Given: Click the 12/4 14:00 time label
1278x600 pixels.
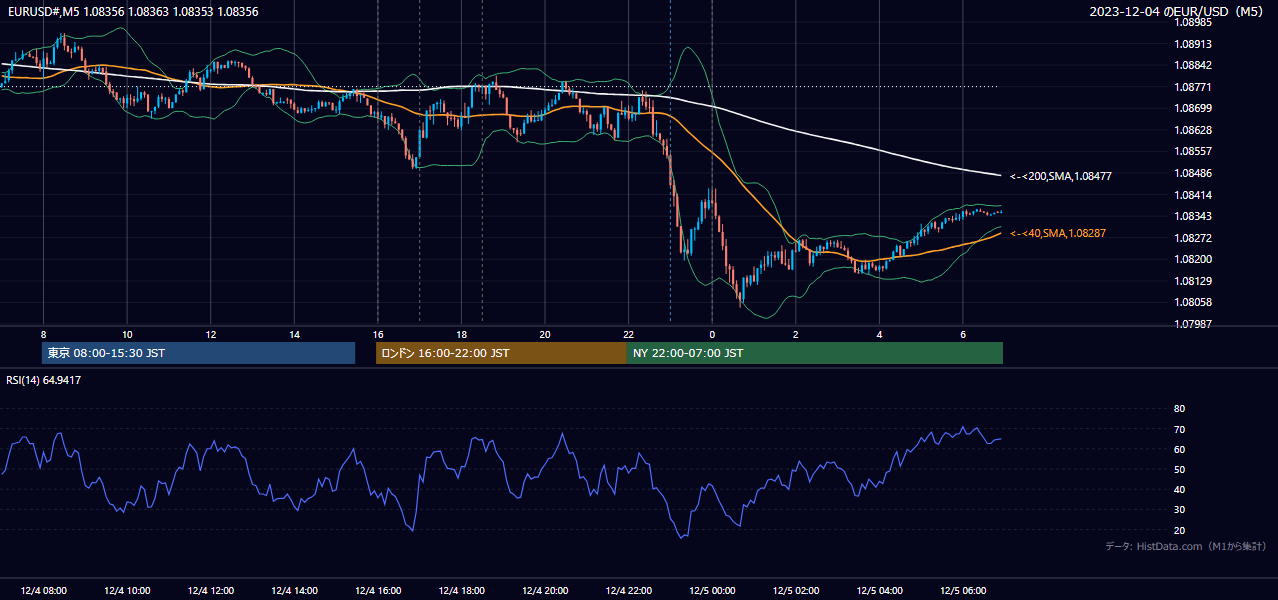Looking at the screenshot, I should (x=294, y=591).
